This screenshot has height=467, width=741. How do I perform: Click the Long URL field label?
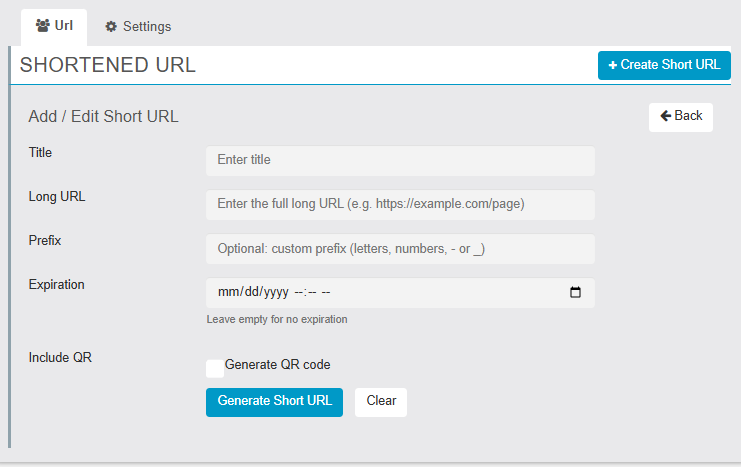57,197
